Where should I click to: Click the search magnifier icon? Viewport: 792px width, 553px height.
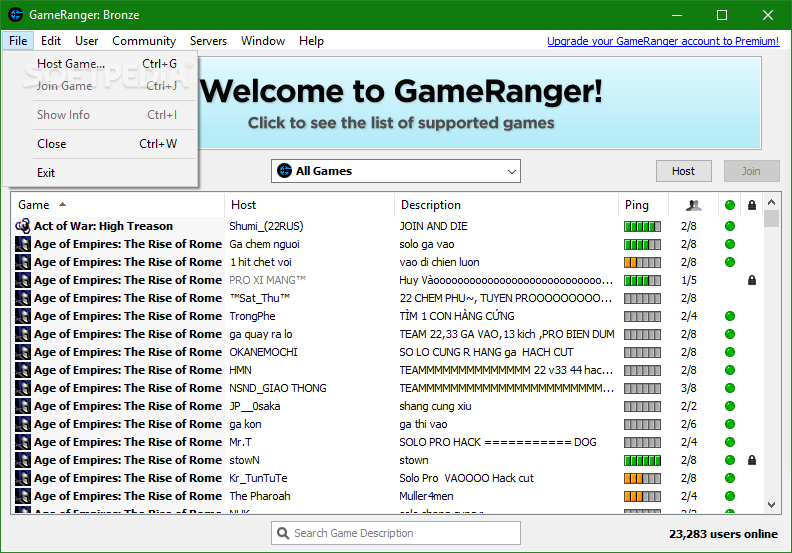click(x=283, y=533)
